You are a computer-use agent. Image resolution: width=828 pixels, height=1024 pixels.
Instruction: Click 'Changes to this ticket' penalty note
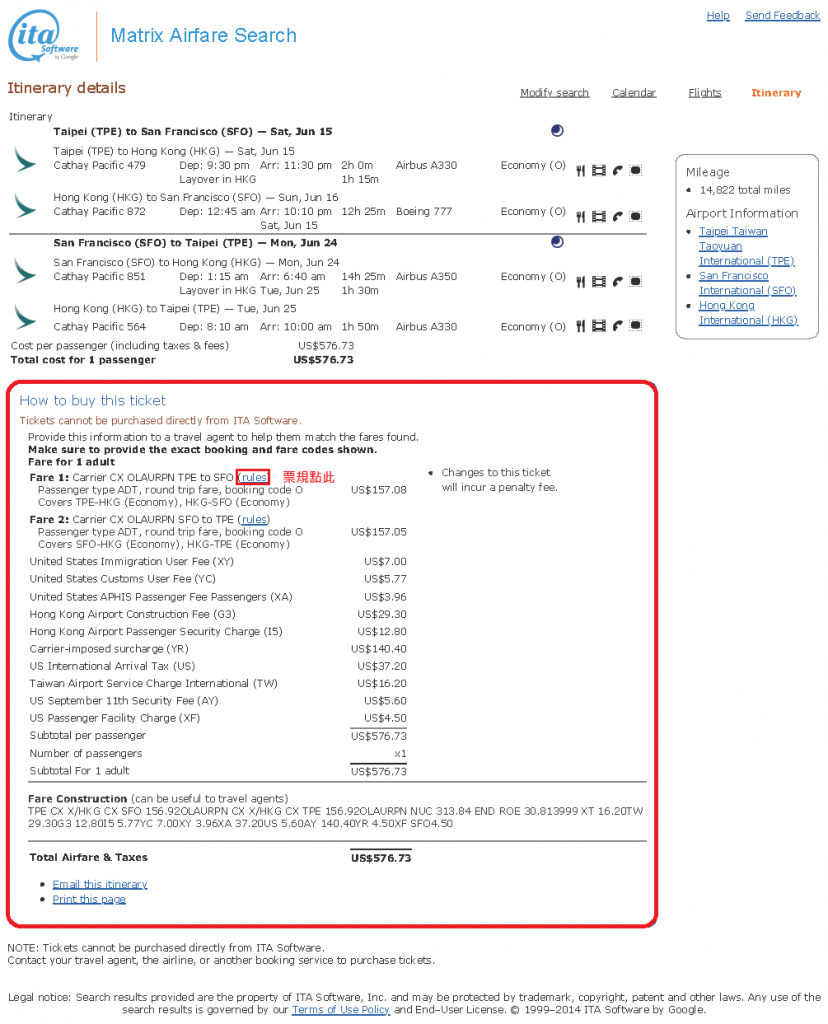500,480
